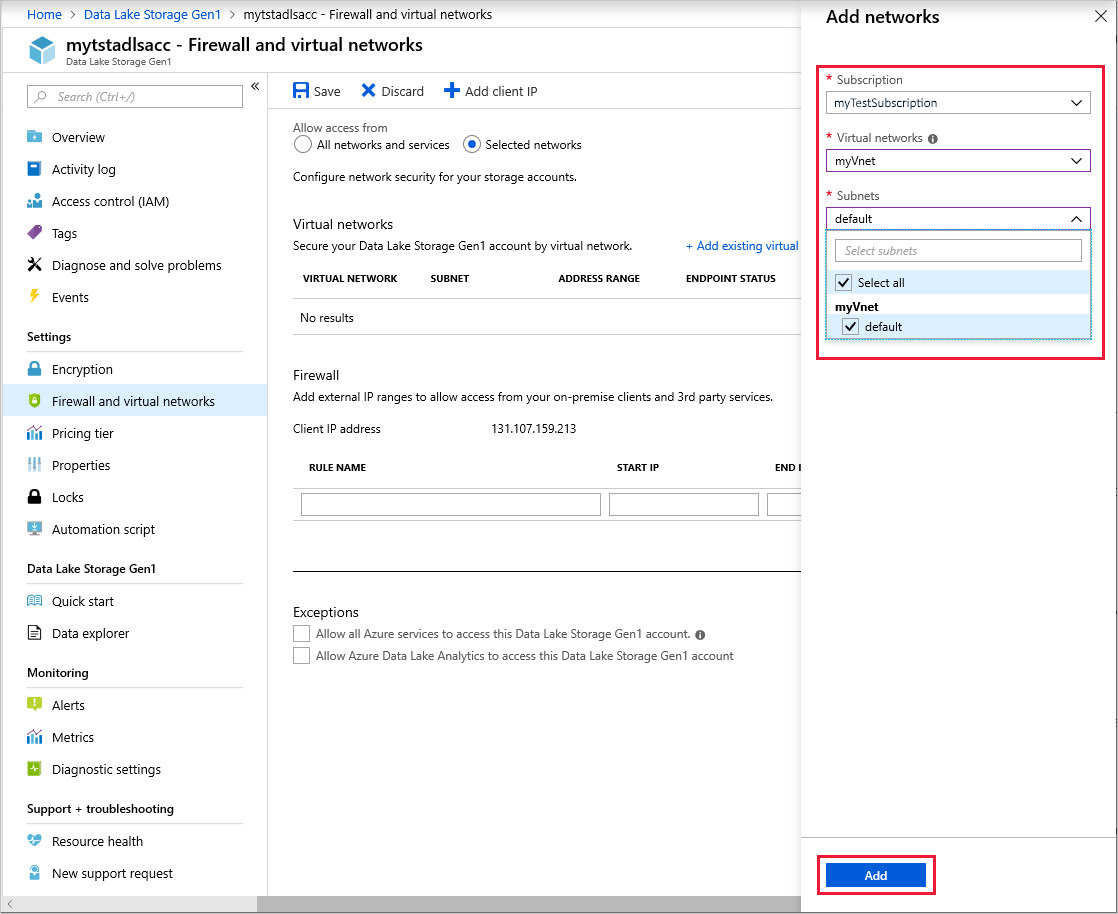The height and width of the screenshot is (914, 1118).
Task: Click the Discard X icon
Action: pyautogui.click(x=369, y=91)
